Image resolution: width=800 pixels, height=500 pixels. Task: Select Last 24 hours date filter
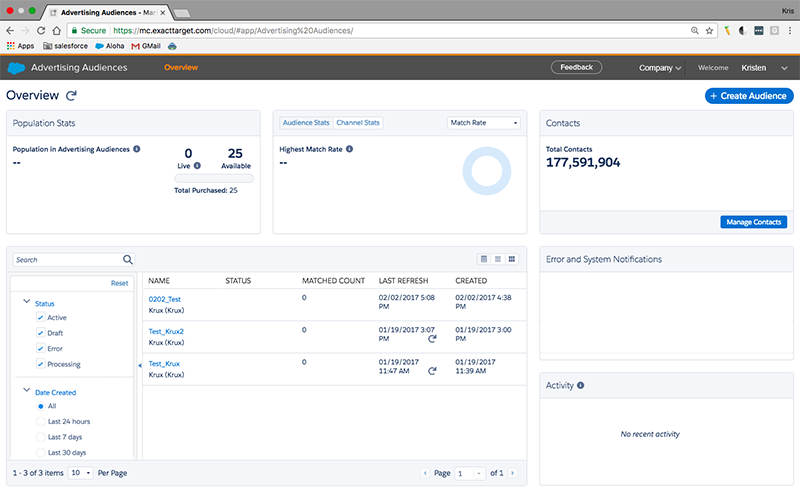point(40,421)
